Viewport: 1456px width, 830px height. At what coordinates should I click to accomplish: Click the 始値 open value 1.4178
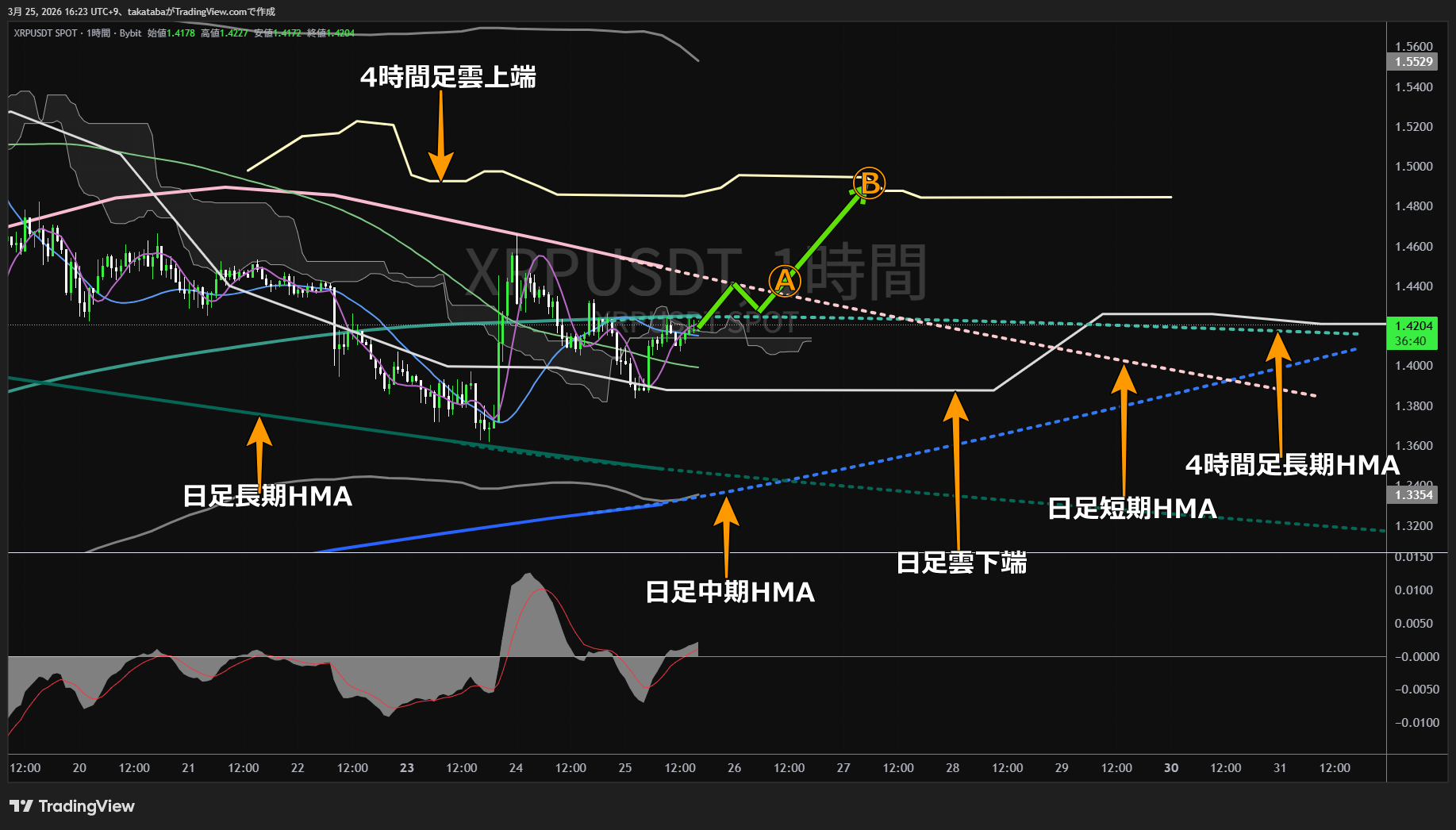171,33
